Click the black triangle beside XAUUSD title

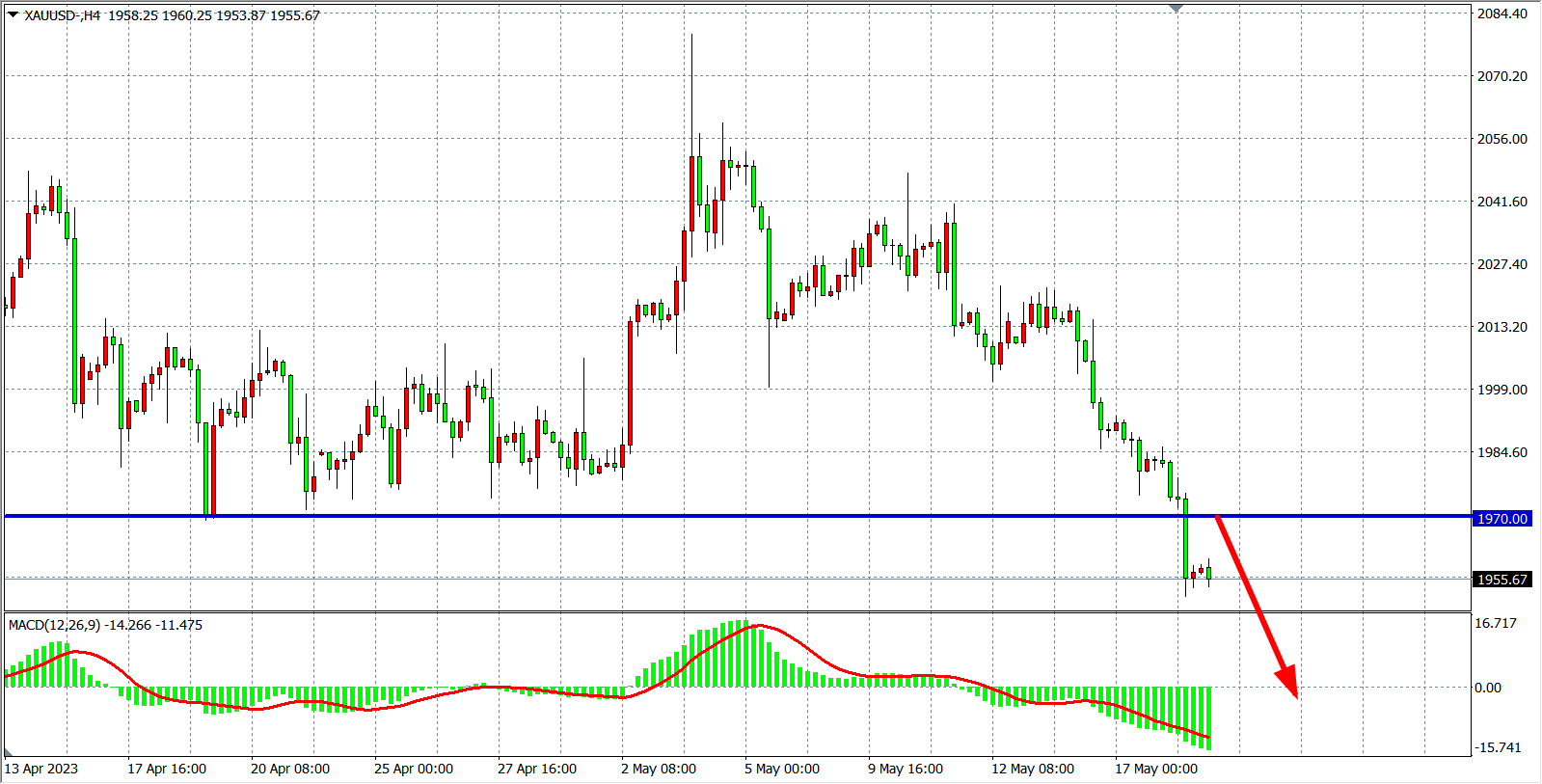point(13,14)
